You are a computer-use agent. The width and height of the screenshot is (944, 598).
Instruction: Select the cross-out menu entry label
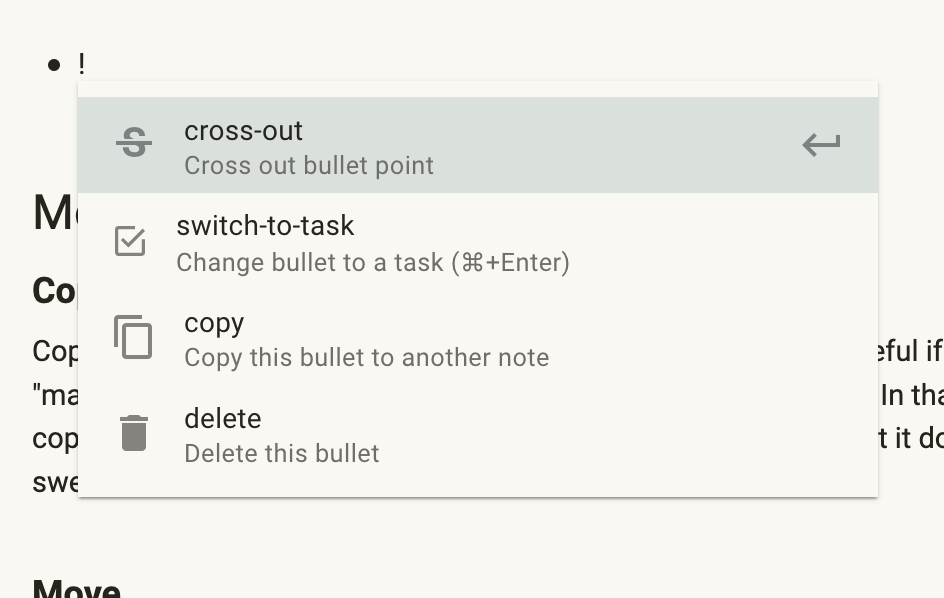click(243, 131)
